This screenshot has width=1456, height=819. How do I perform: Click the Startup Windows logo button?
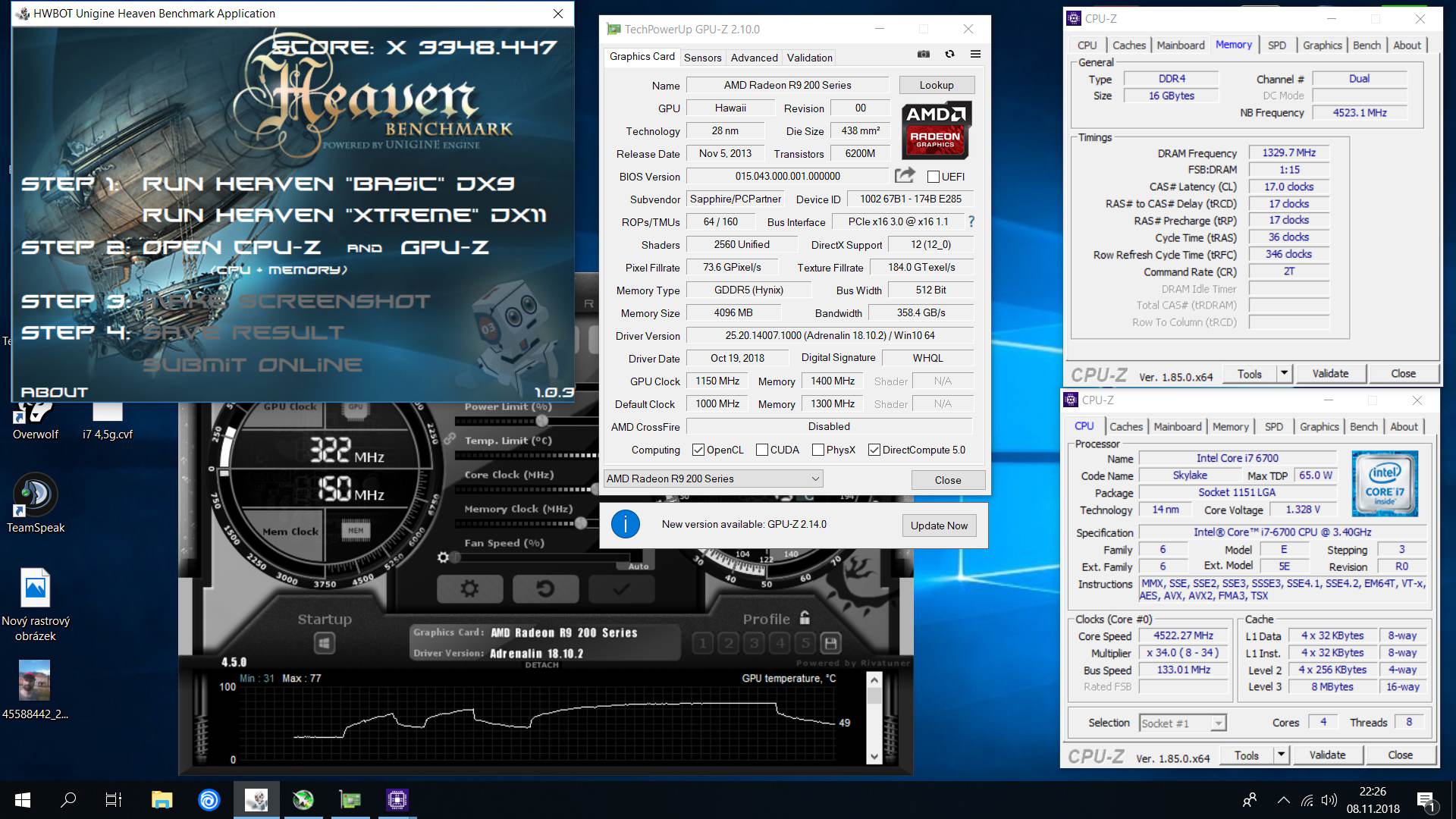click(x=325, y=644)
